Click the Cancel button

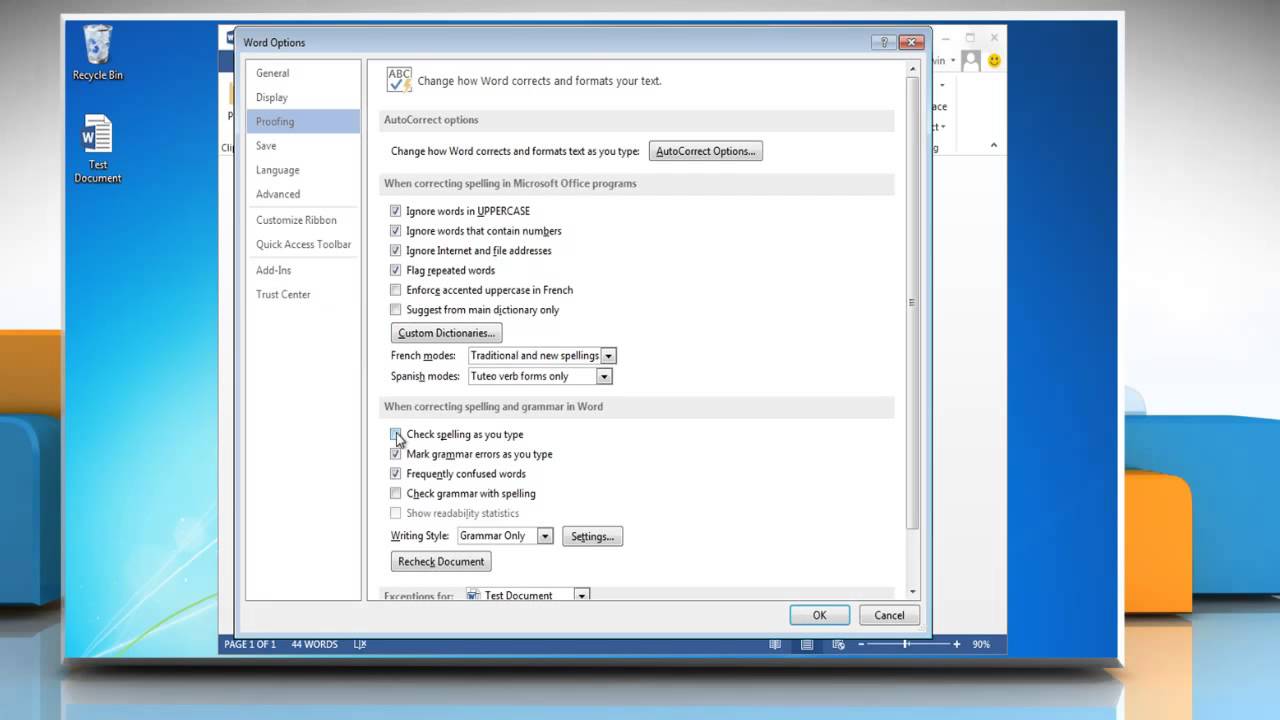coord(889,615)
